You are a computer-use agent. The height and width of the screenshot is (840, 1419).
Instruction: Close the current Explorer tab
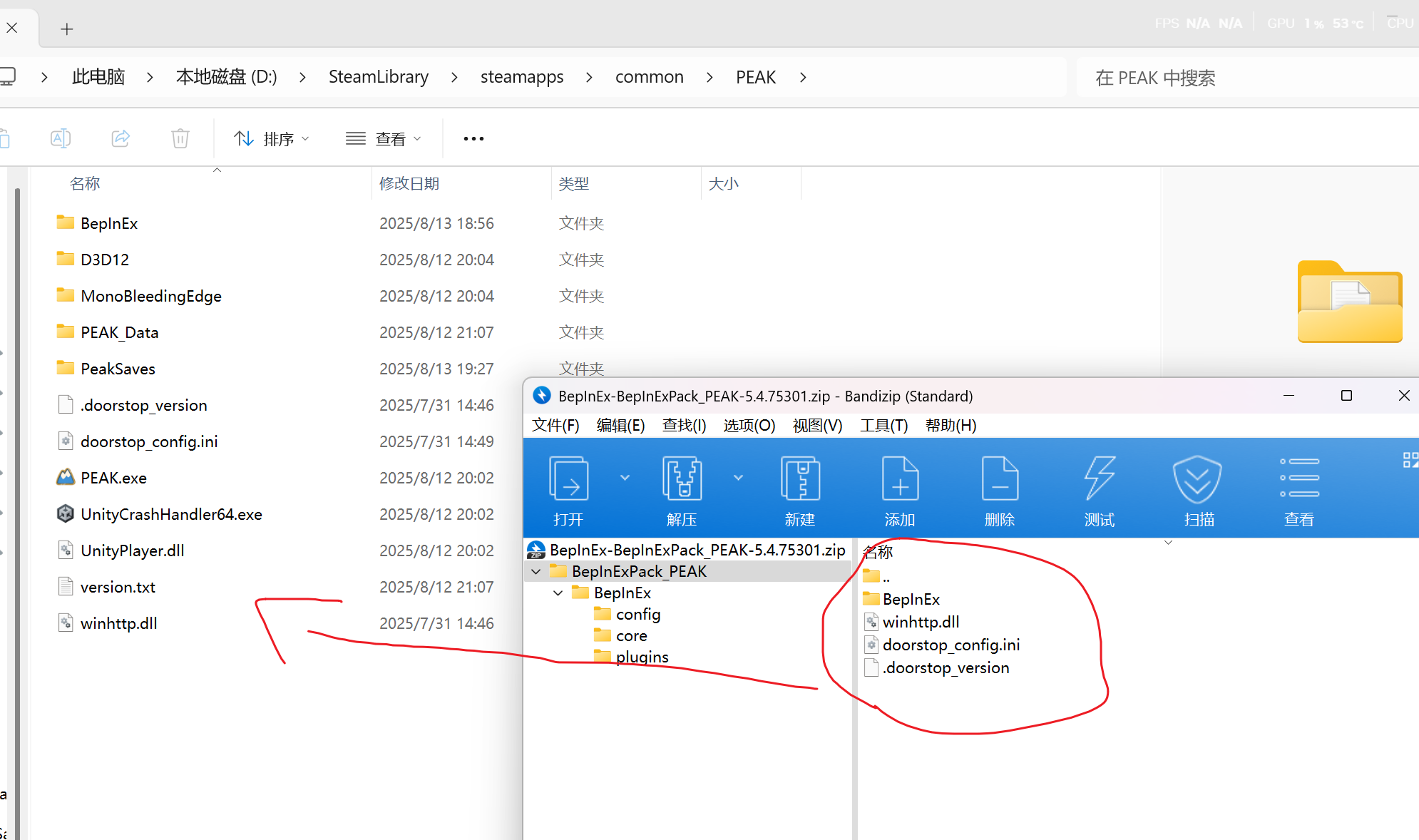tap(12, 29)
